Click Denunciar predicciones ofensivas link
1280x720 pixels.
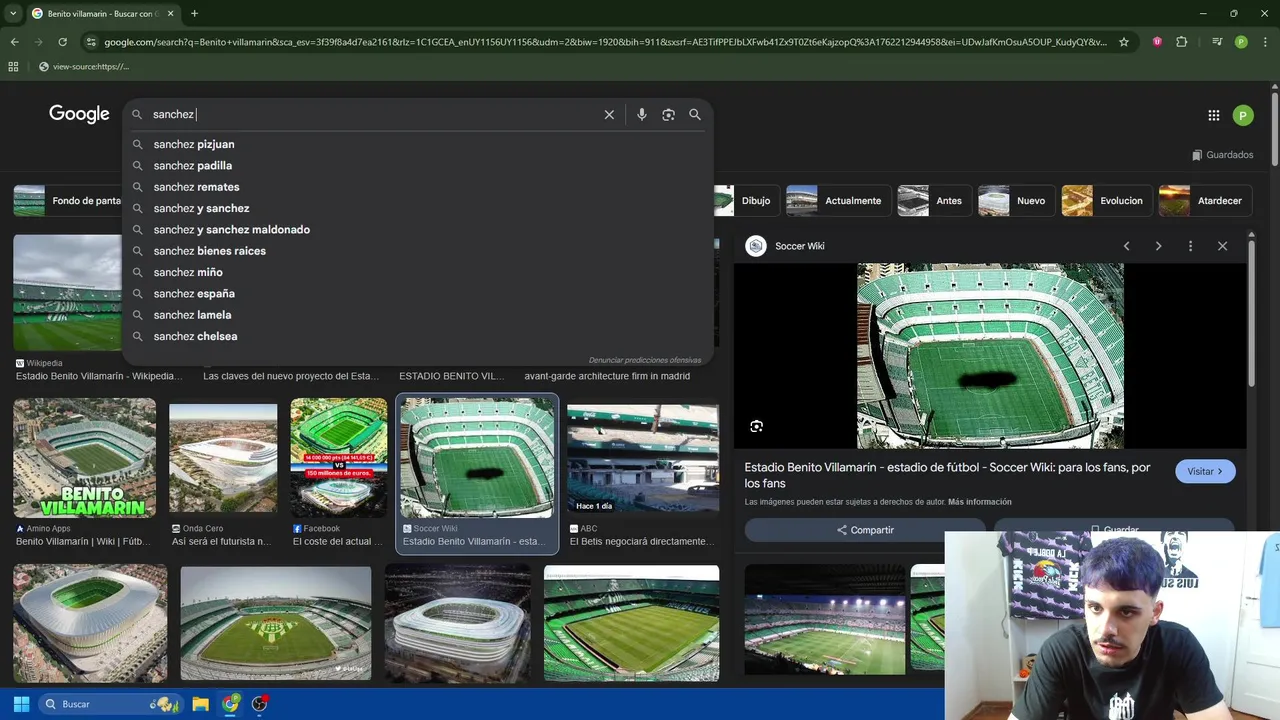[645, 360]
